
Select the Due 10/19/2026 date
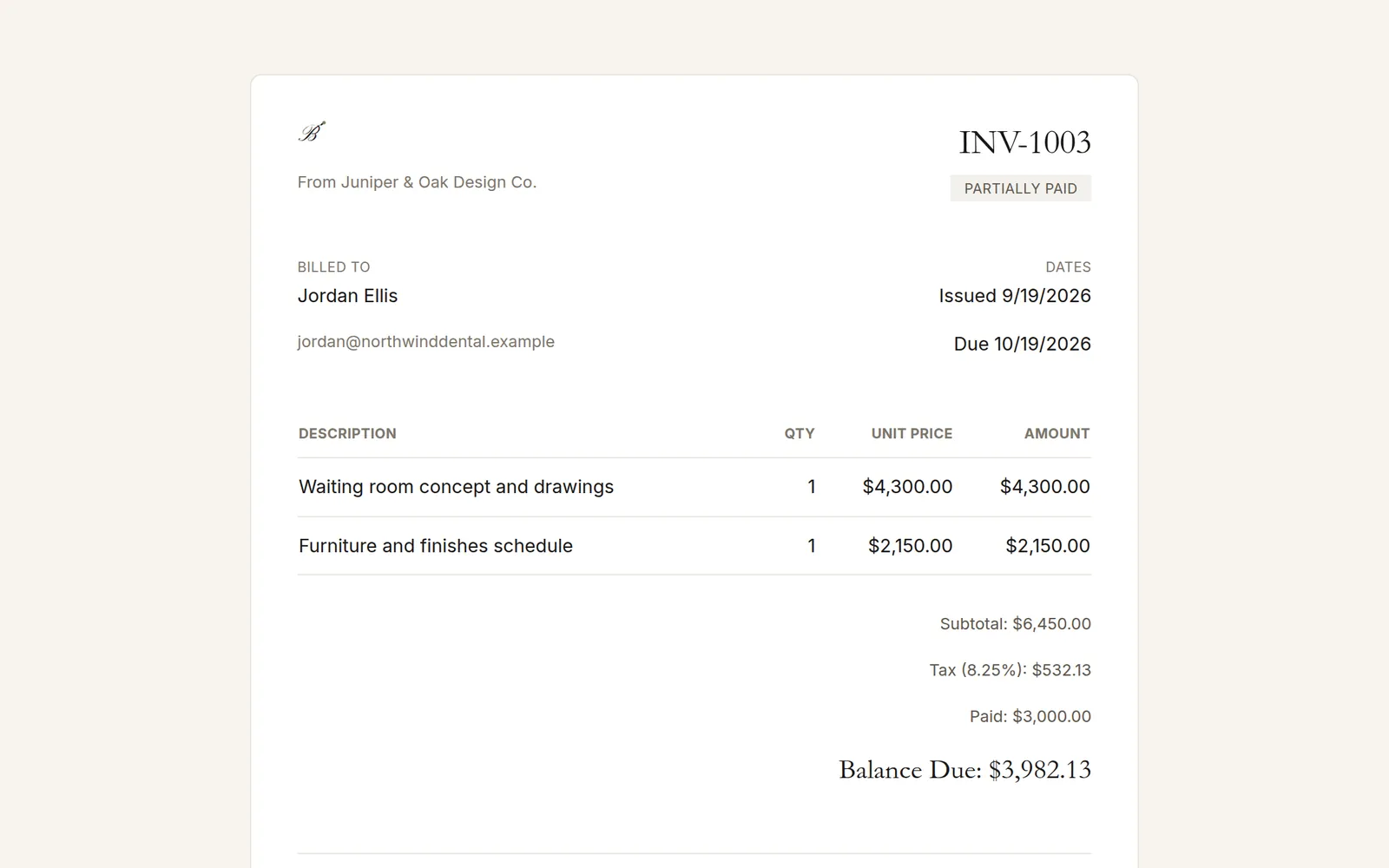[x=1023, y=345]
